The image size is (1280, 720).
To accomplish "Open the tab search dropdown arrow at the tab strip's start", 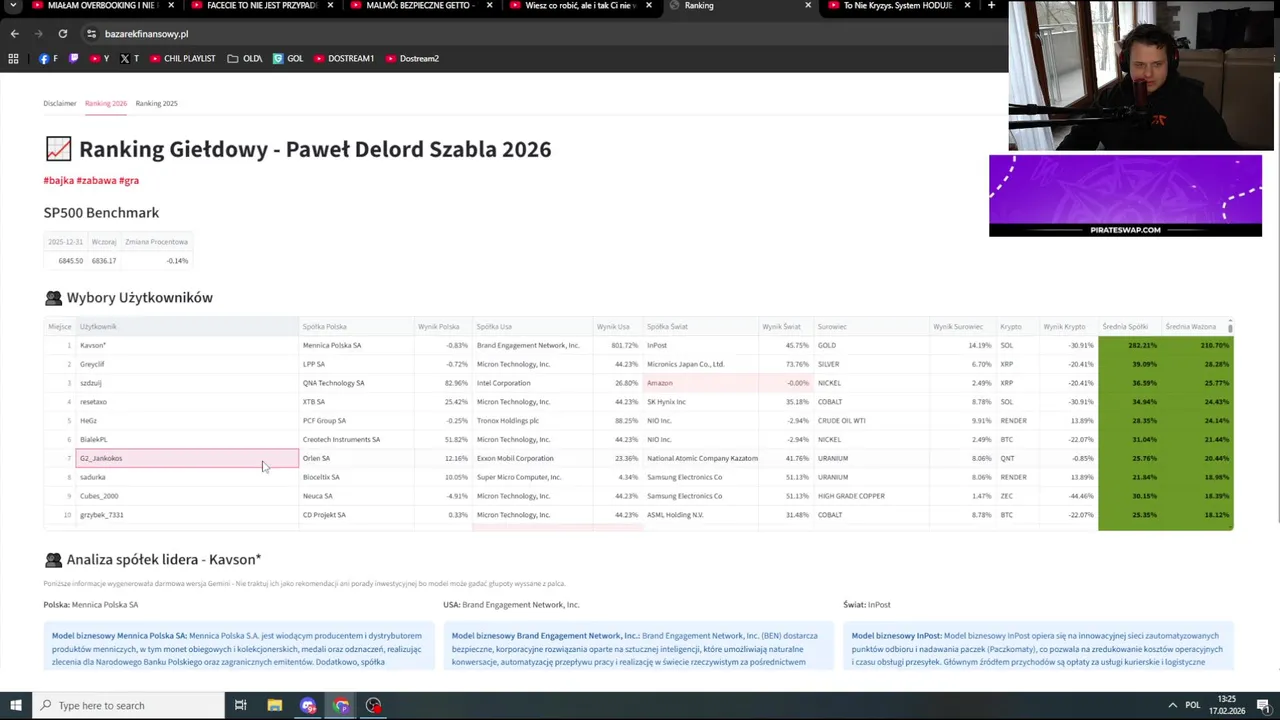I will [x=12, y=5].
